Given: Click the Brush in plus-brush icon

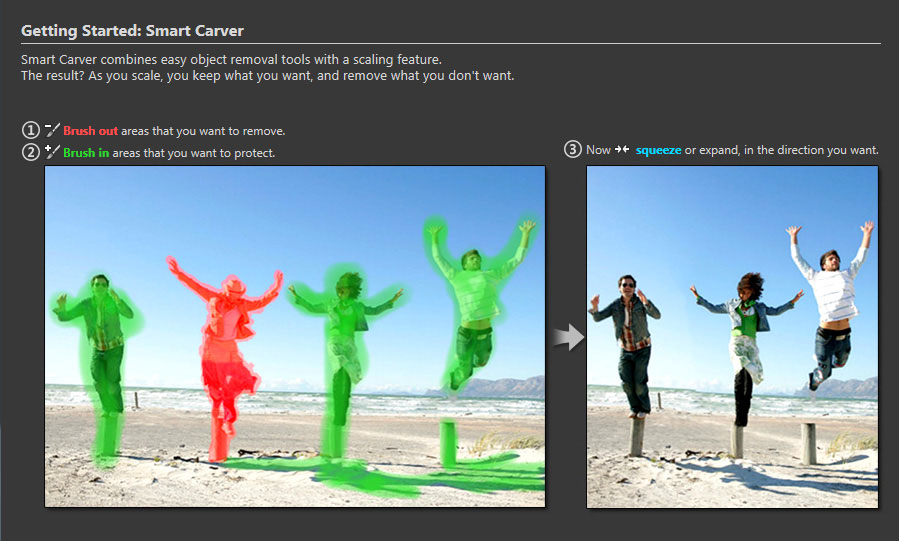Looking at the screenshot, I should click(x=53, y=152).
